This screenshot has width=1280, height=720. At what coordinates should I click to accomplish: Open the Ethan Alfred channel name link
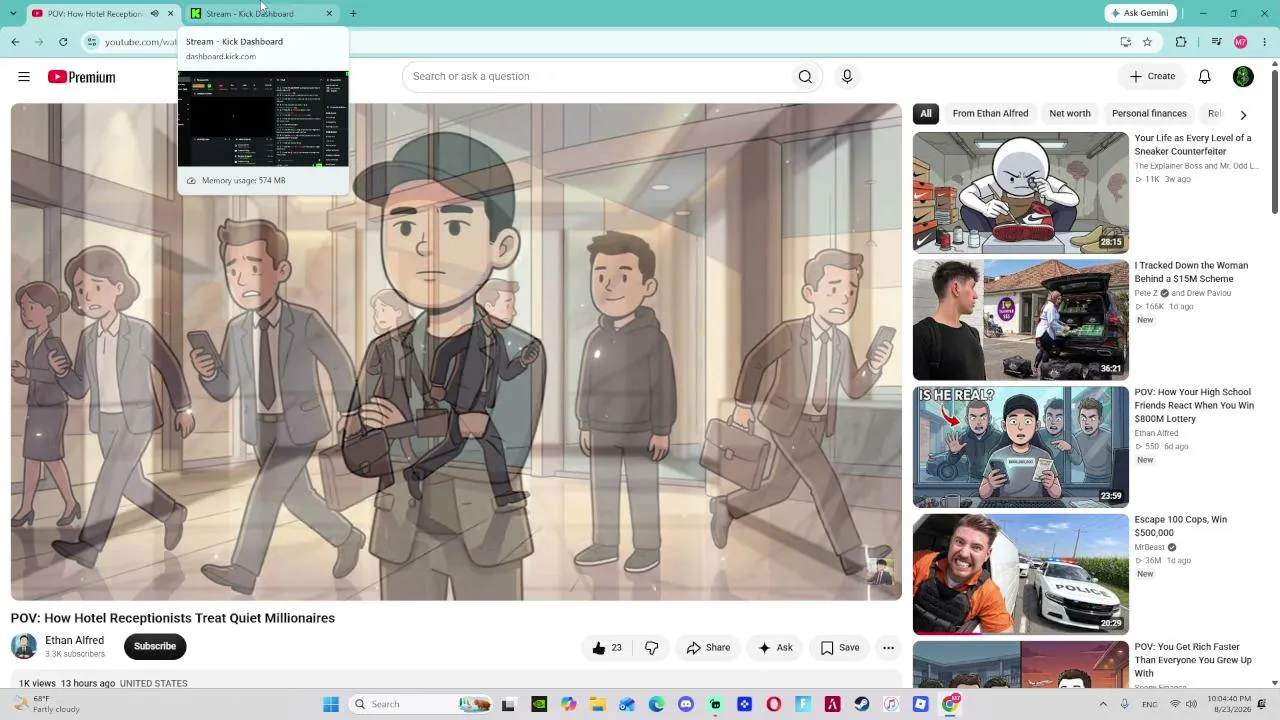point(74,640)
